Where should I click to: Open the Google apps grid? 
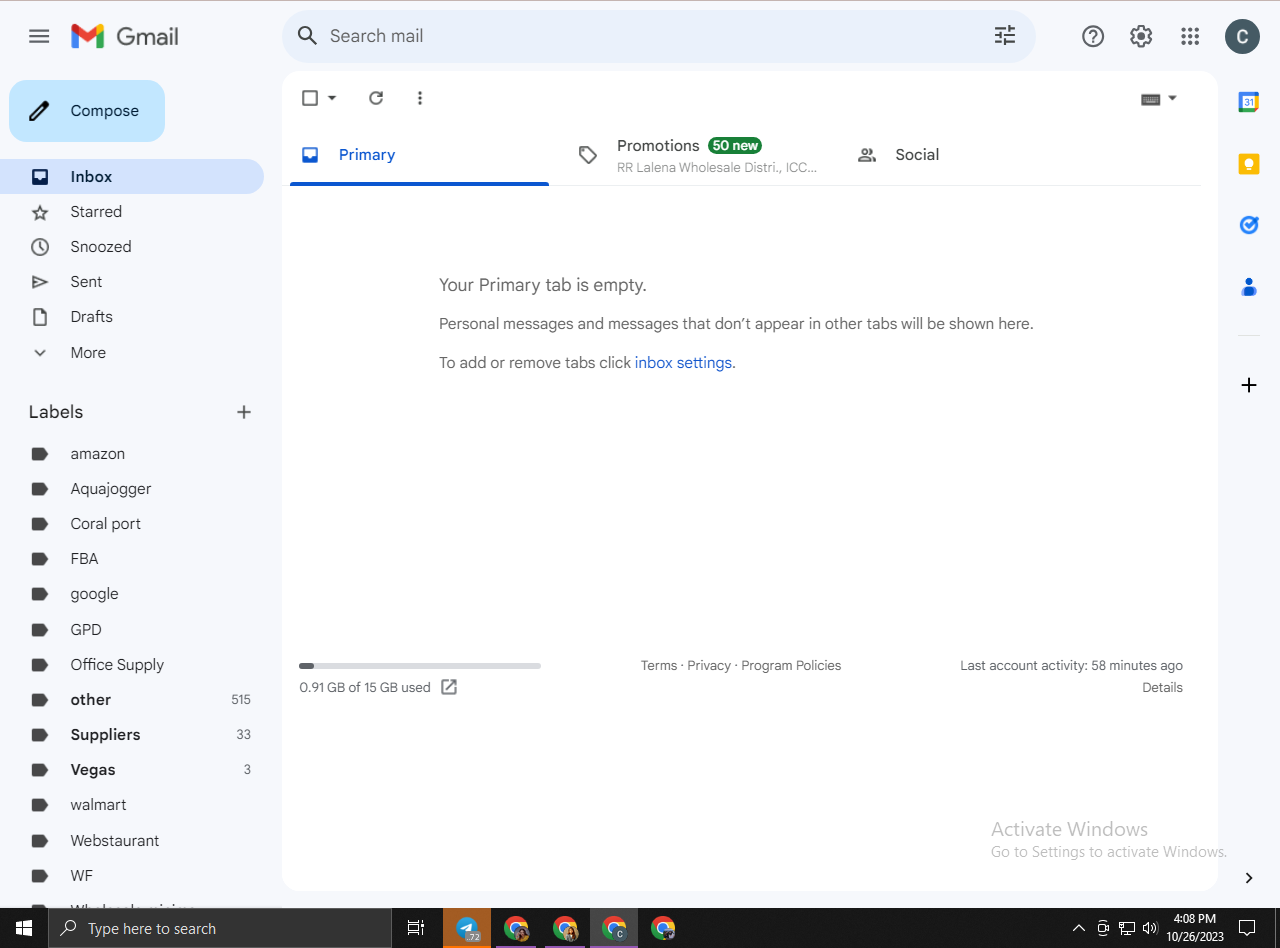[x=1189, y=36]
